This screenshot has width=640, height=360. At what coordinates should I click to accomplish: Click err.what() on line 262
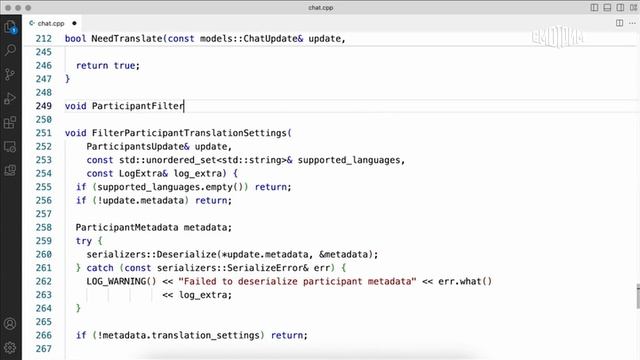465,281
